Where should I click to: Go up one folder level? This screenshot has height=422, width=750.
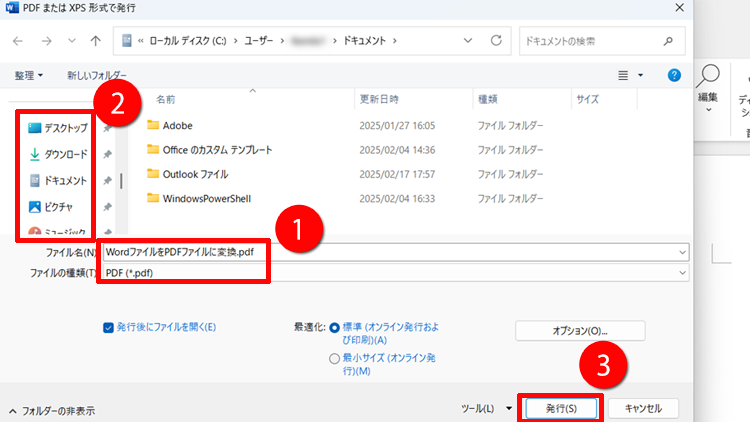pos(96,41)
